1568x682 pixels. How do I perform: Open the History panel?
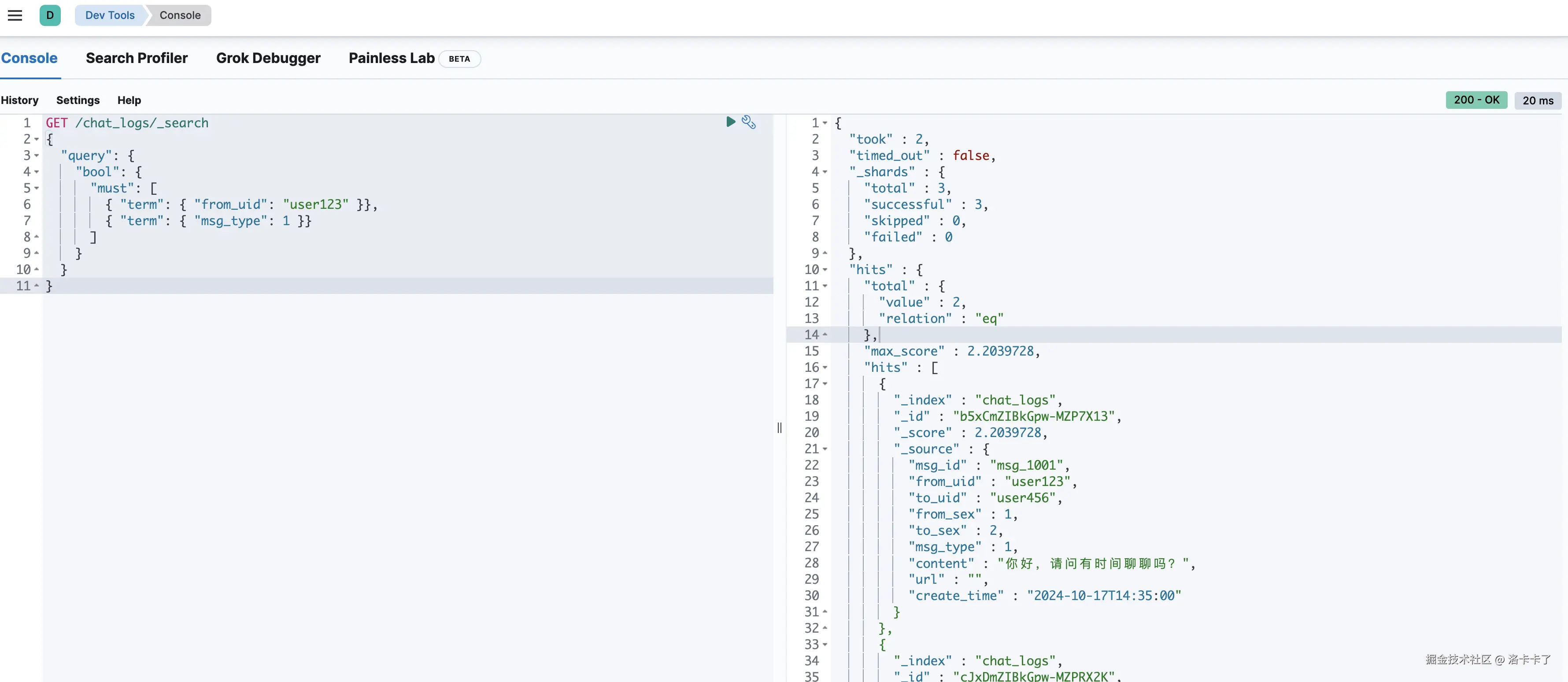19,100
